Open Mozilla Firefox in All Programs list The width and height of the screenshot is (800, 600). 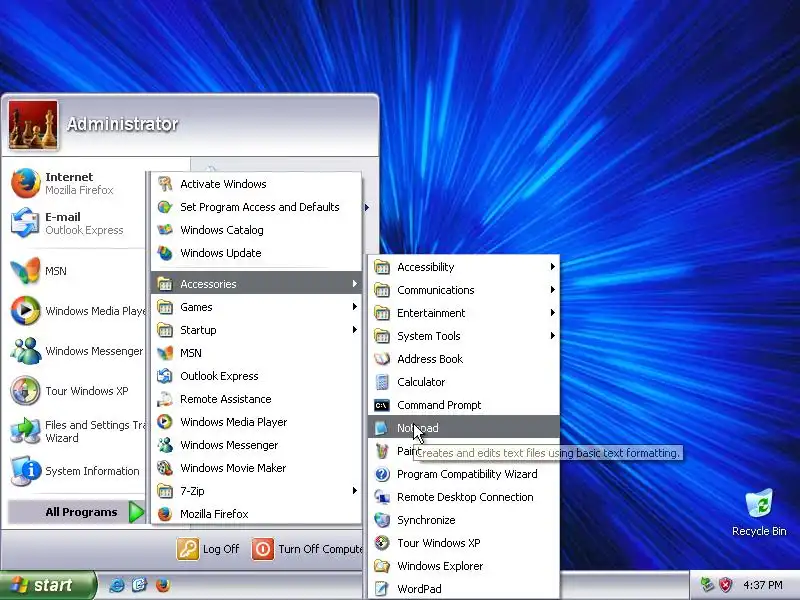point(256,514)
